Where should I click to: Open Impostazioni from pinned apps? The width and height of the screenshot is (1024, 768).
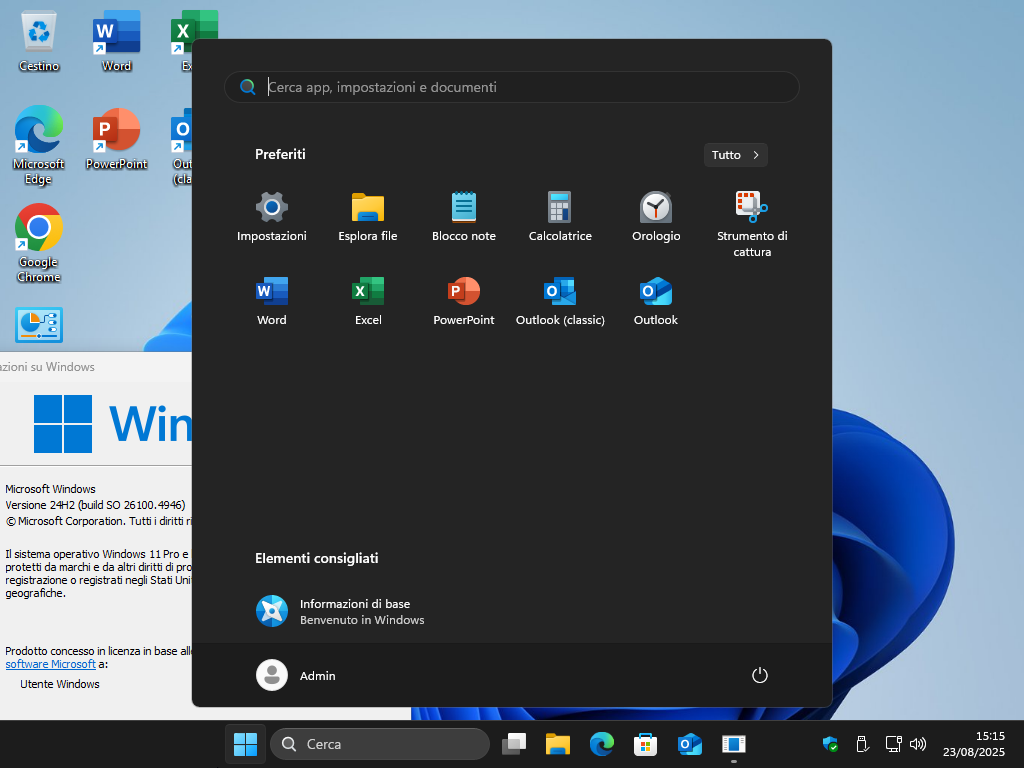click(x=272, y=217)
